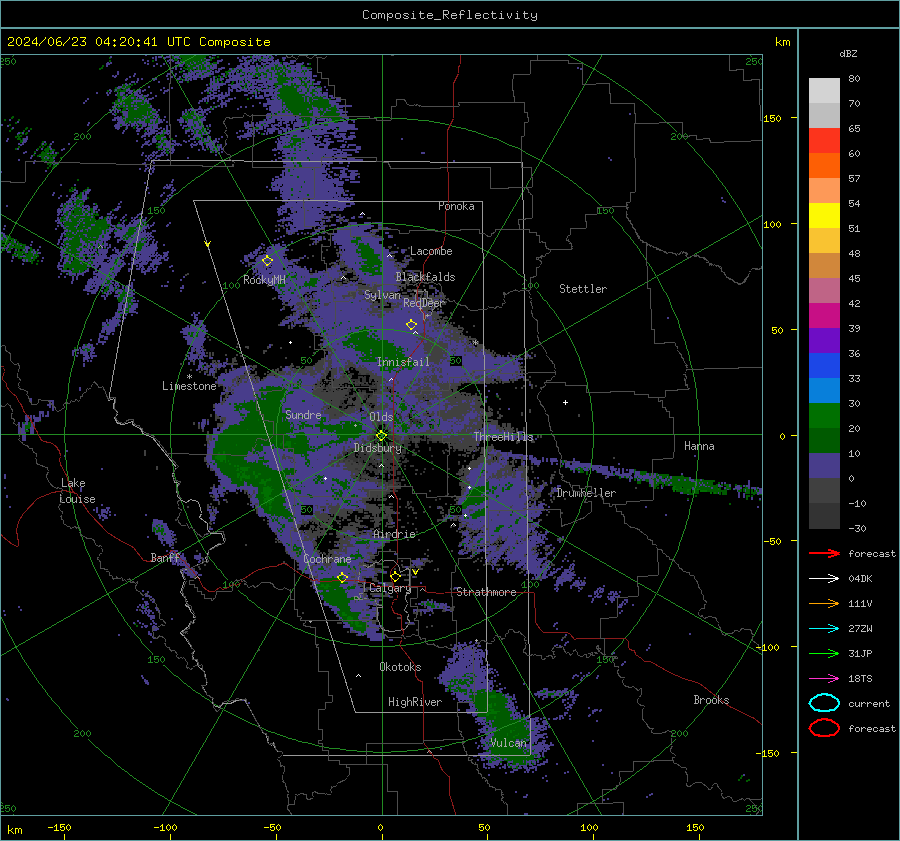The image size is (900, 841).
Task: Click the Olds city label
Action: click(381, 417)
